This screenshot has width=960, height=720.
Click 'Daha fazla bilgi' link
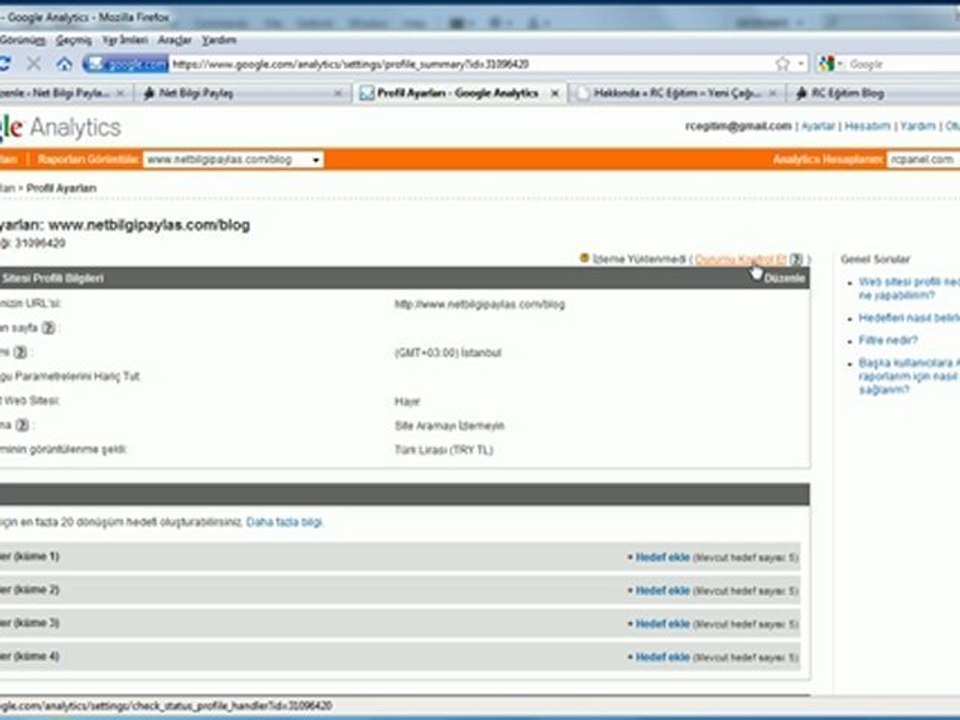[x=284, y=522]
